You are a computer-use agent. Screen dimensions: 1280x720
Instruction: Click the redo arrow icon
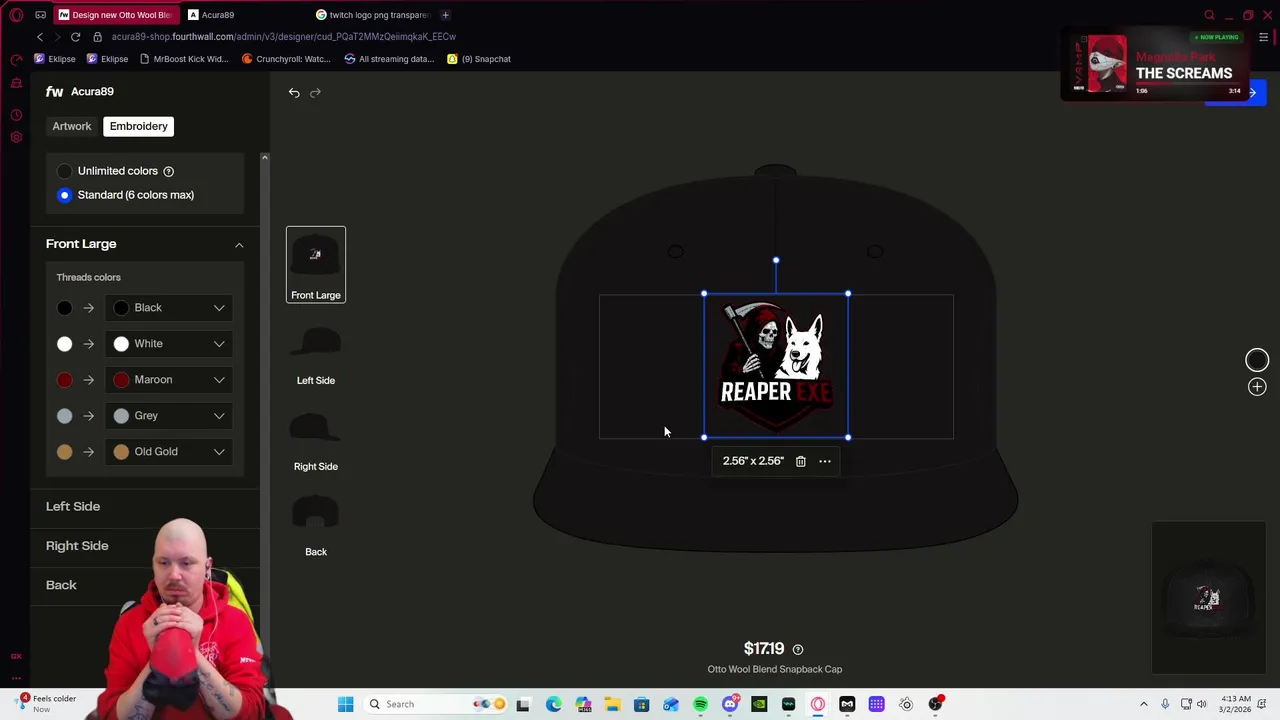point(315,92)
